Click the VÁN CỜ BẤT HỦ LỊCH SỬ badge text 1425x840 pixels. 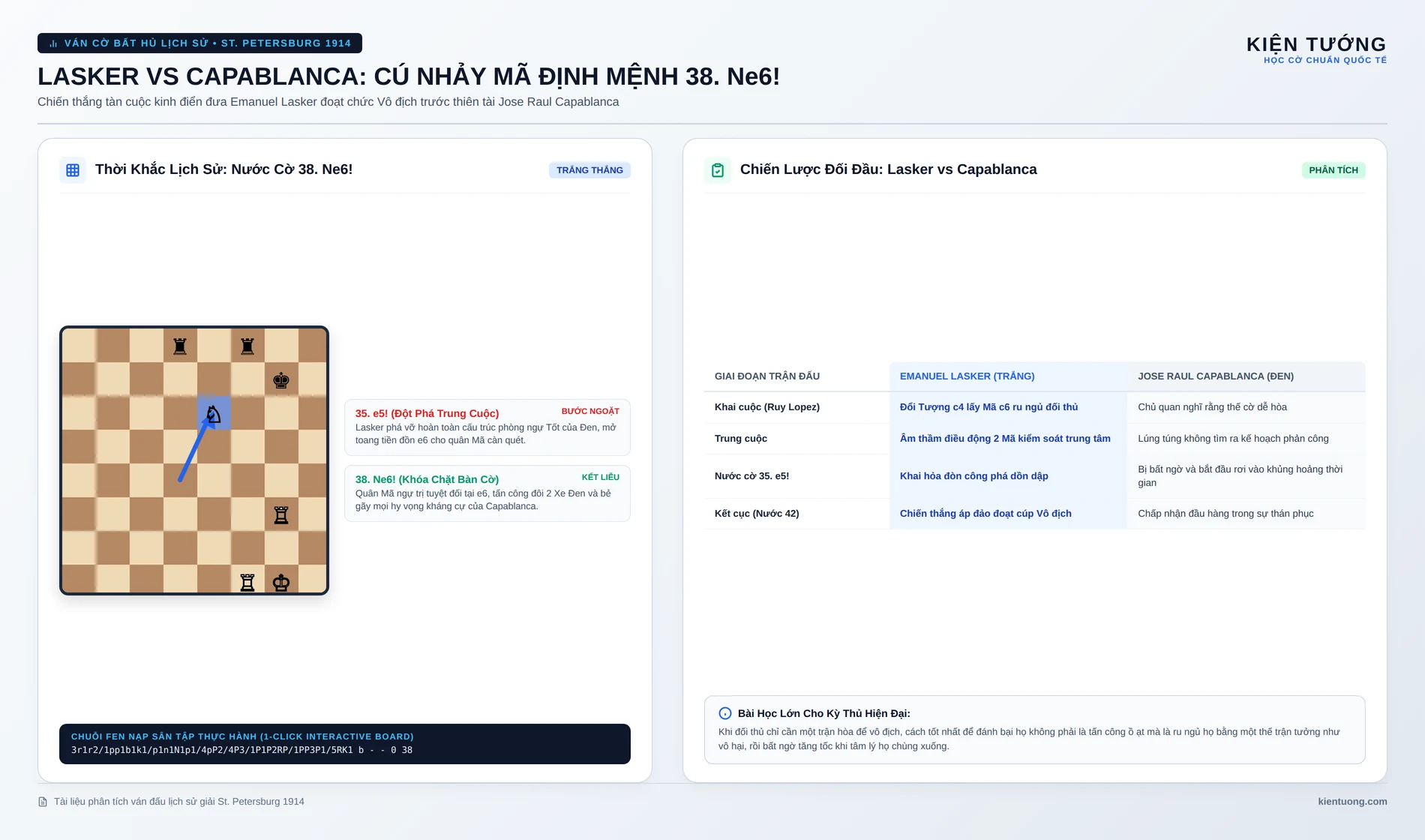208,43
